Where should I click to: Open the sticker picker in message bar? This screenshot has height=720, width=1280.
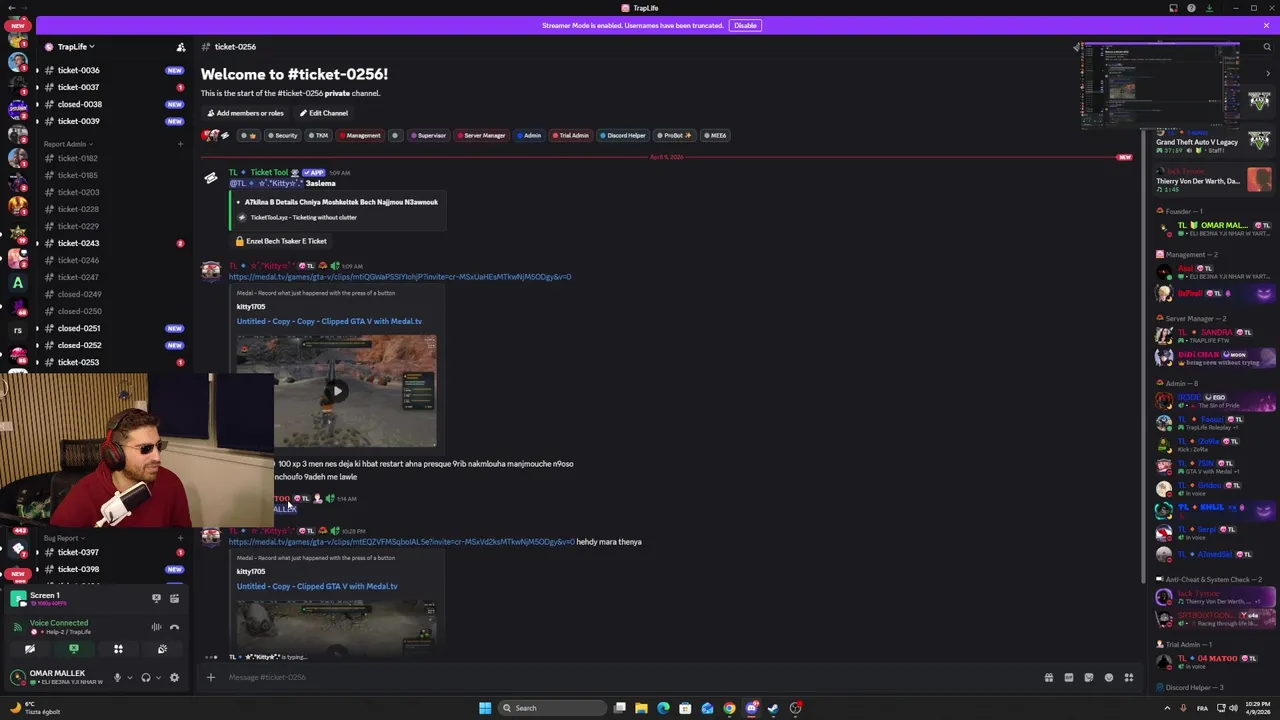[x=1088, y=677]
